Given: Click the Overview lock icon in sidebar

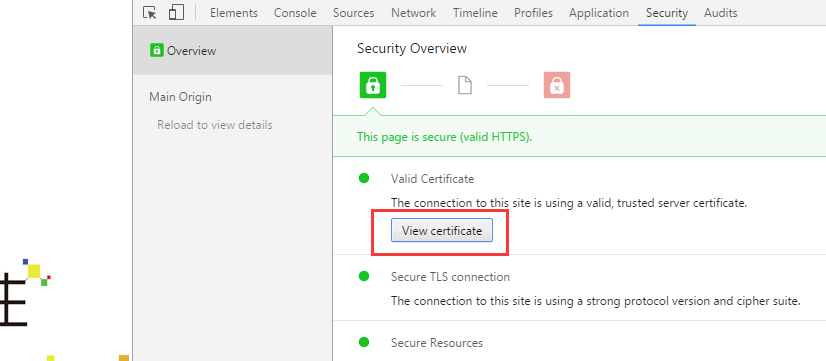Looking at the screenshot, I should tap(156, 51).
